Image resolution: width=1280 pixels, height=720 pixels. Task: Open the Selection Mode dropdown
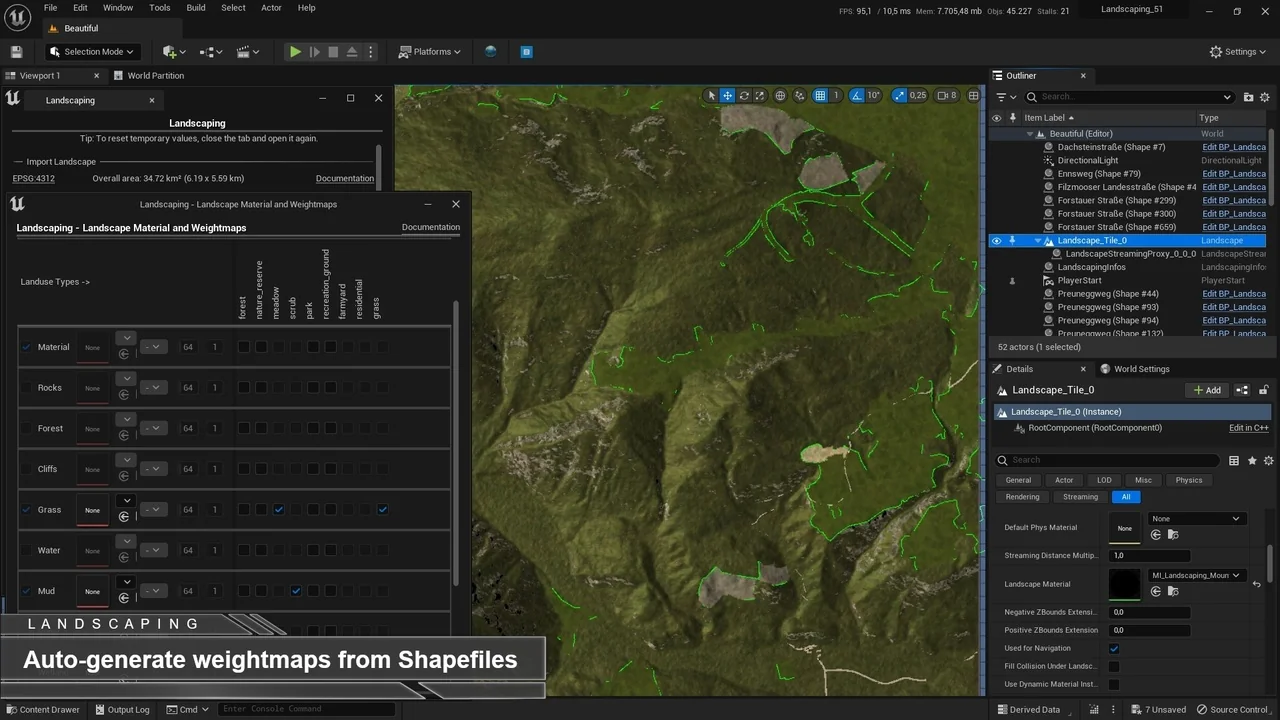tap(92, 52)
